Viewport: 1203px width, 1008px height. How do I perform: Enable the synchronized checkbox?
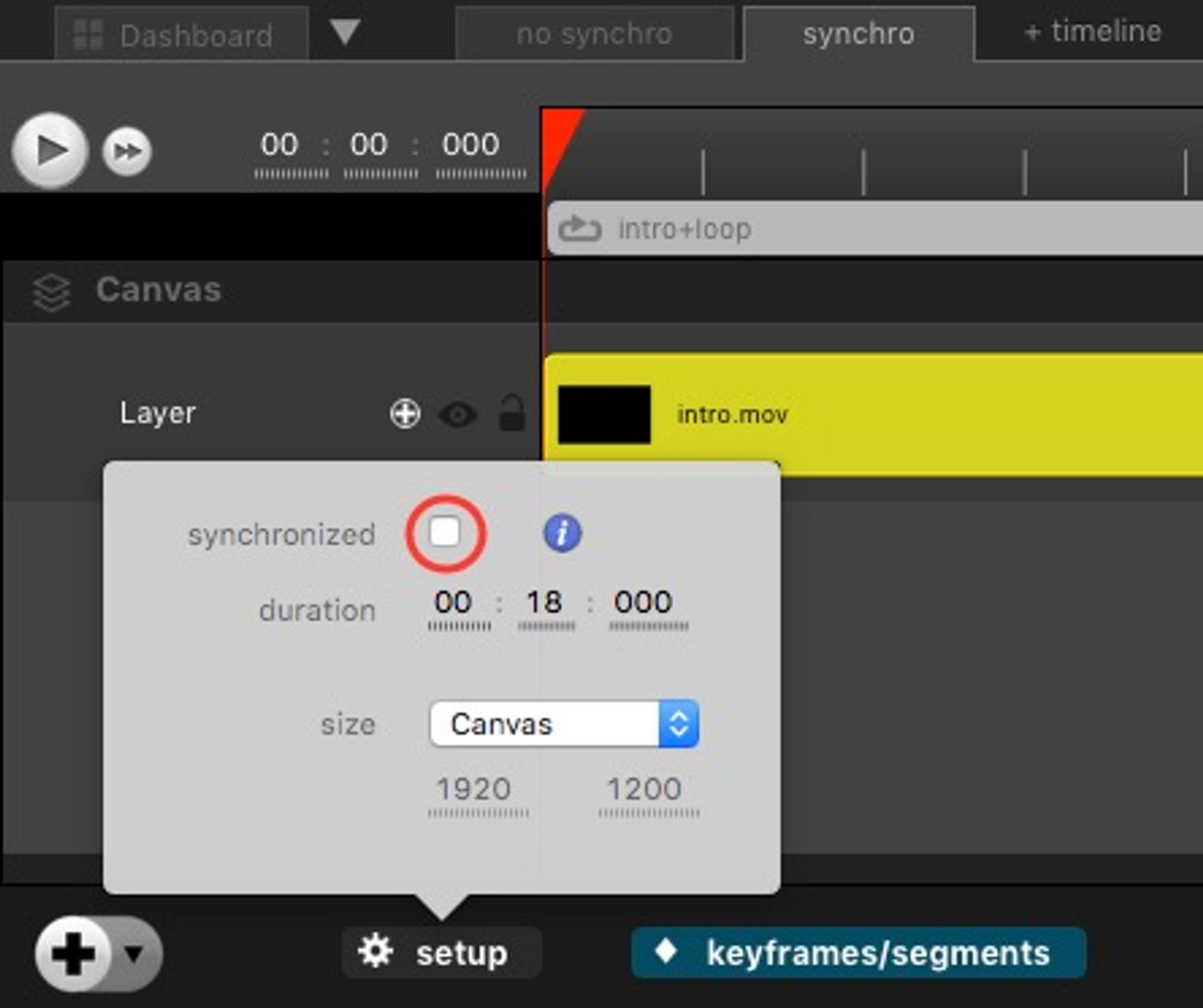445,532
